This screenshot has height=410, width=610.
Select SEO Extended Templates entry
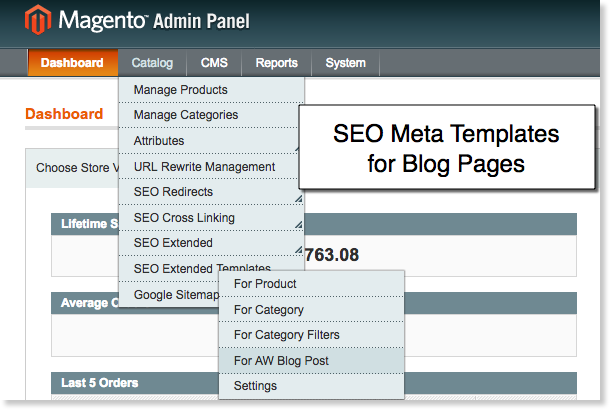(202, 268)
